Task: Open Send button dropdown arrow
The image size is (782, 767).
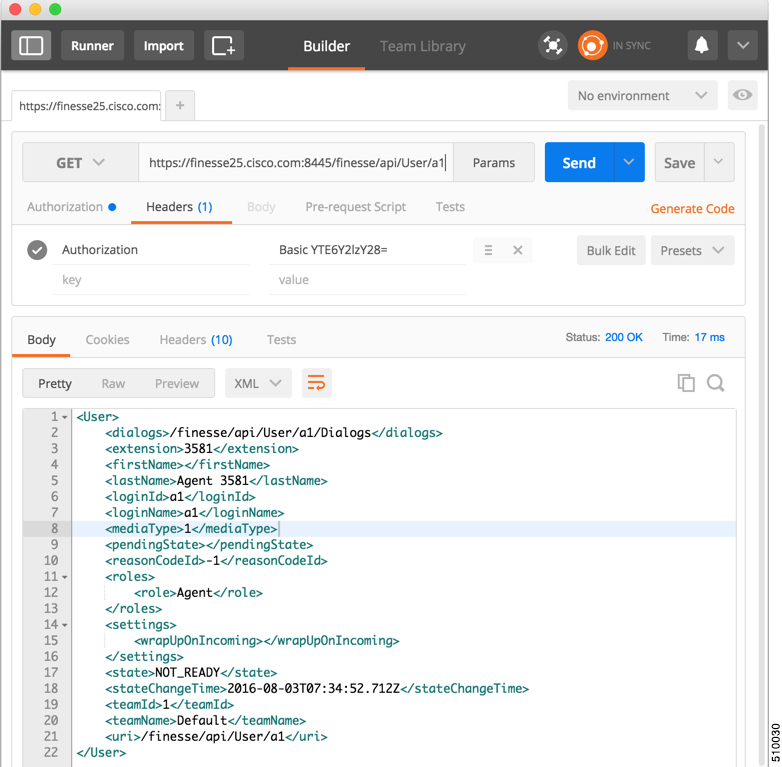Action: point(629,162)
